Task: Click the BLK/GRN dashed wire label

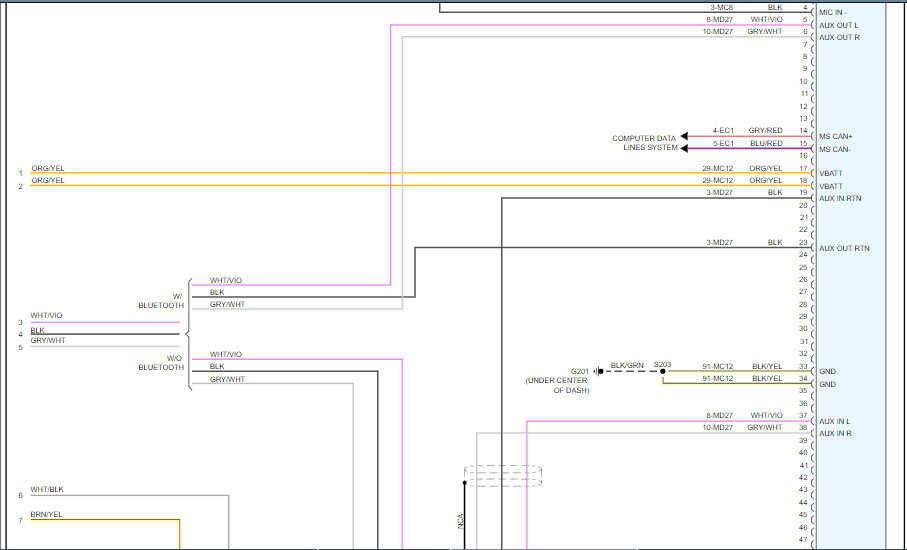Action: pyautogui.click(x=627, y=365)
